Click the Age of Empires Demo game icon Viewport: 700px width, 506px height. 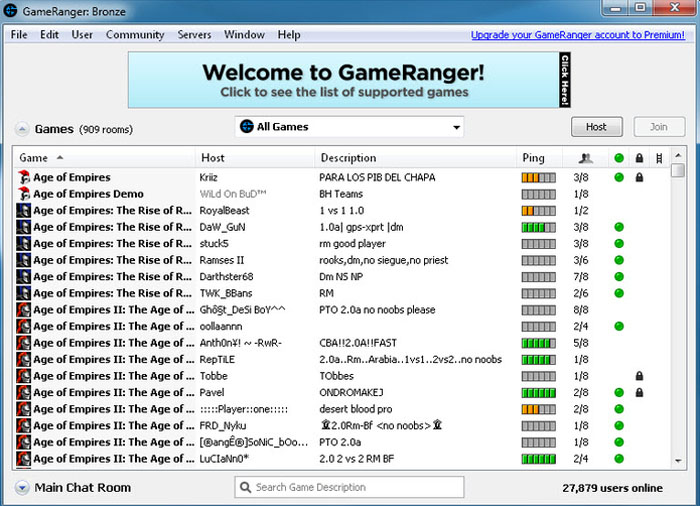[24, 194]
